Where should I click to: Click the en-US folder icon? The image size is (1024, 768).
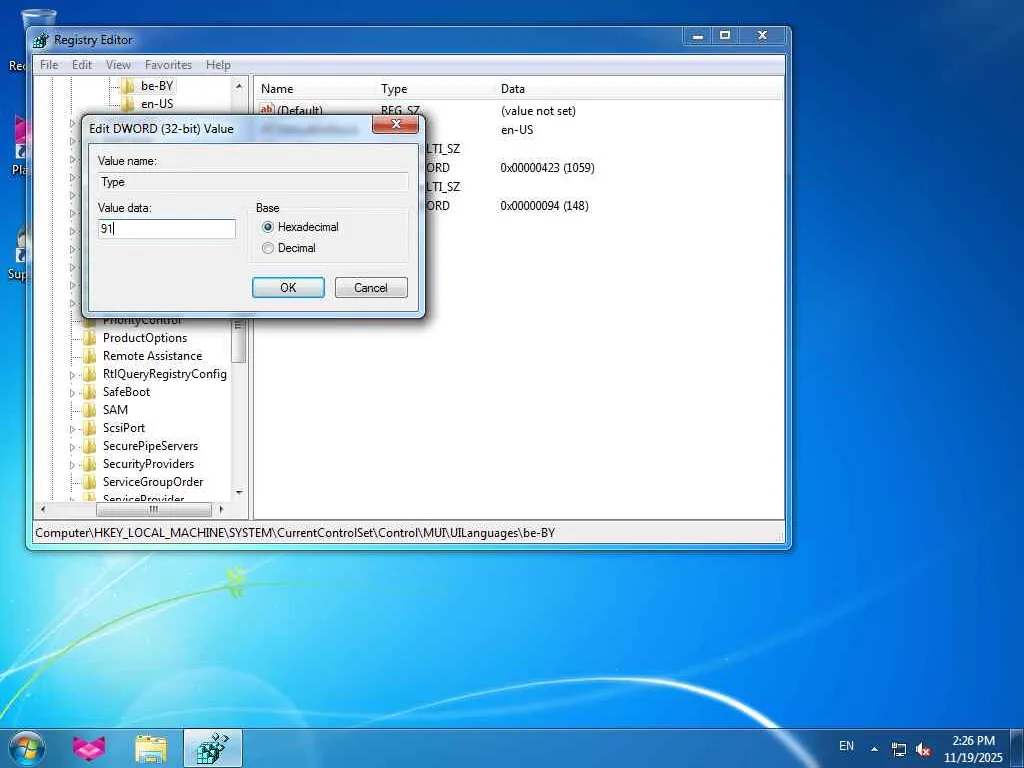pyautogui.click(x=128, y=104)
